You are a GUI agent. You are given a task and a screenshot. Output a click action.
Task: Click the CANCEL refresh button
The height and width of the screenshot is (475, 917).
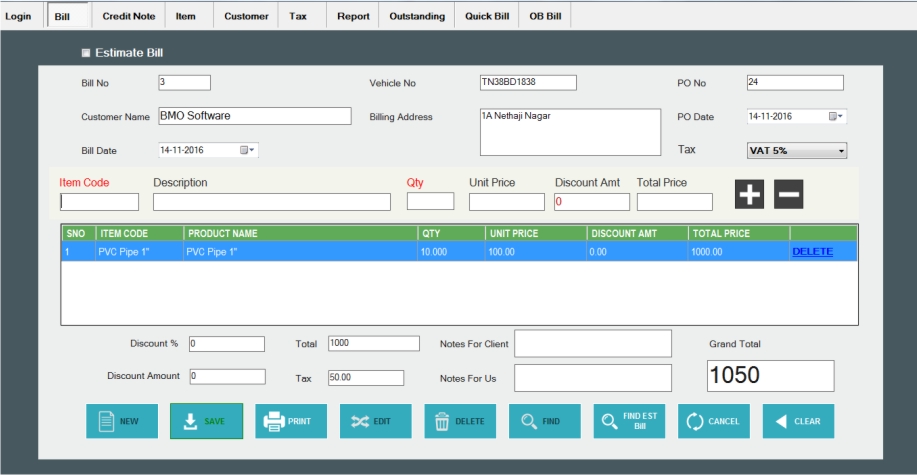point(713,421)
